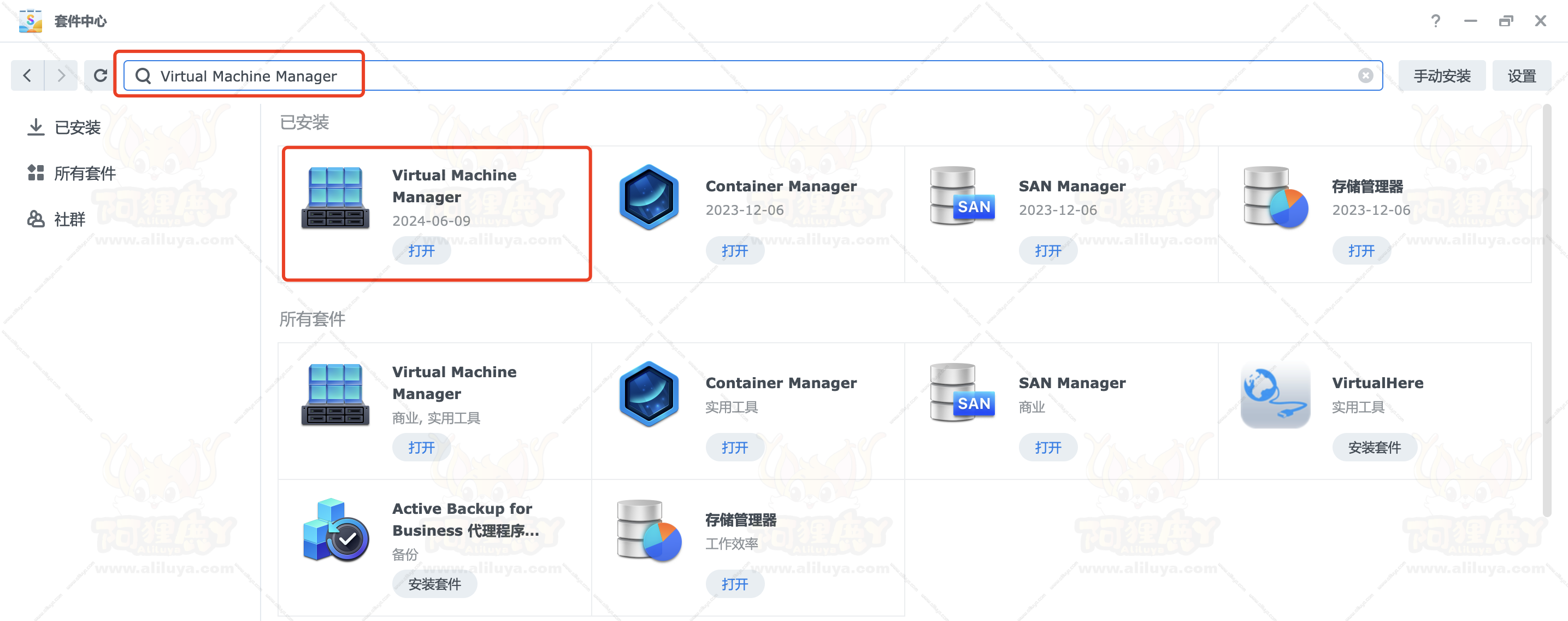Viewport: 1568px width, 621px height.
Task: Go forward with the right arrow button
Action: 61,75
